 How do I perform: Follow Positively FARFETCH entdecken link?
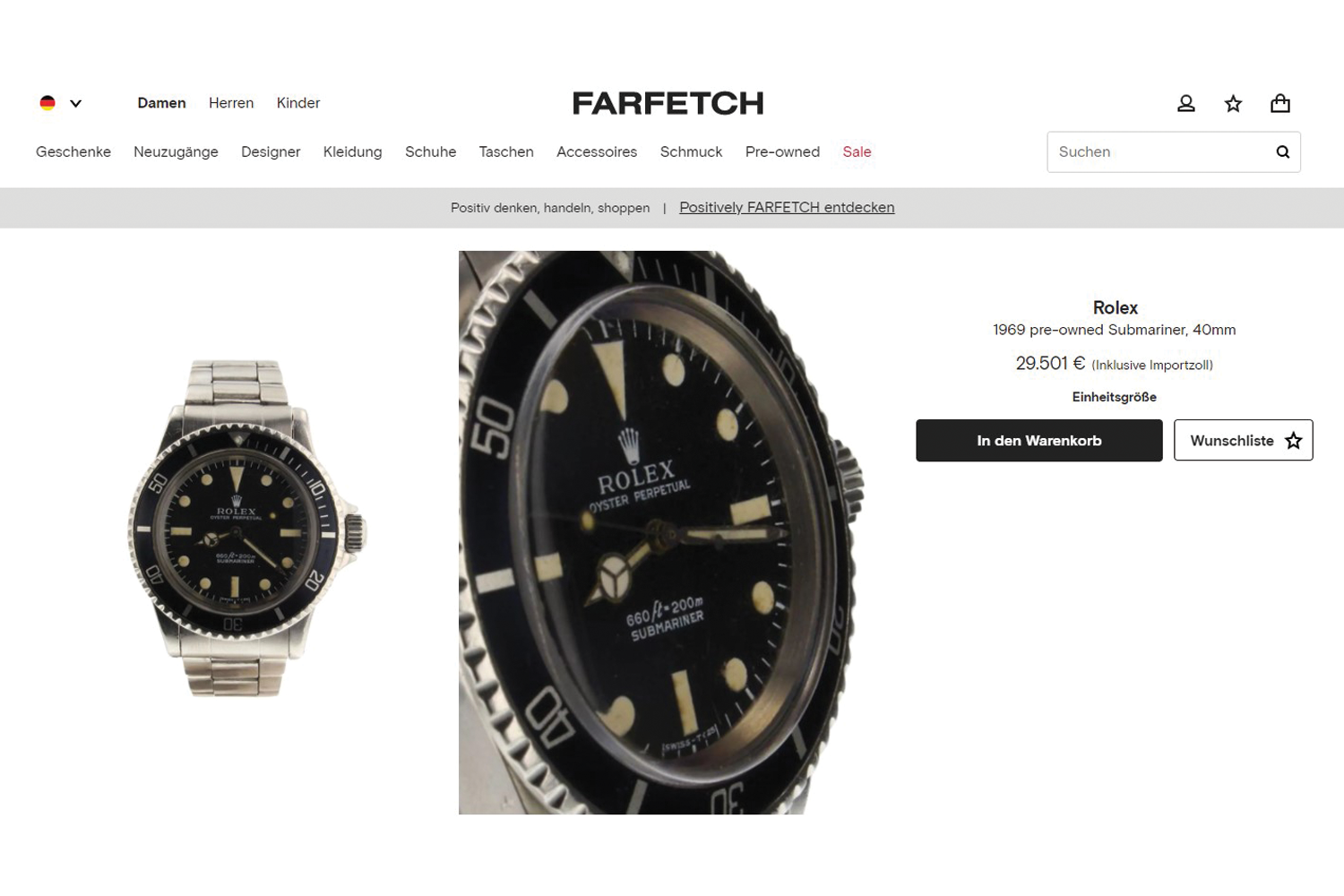point(787,207)
